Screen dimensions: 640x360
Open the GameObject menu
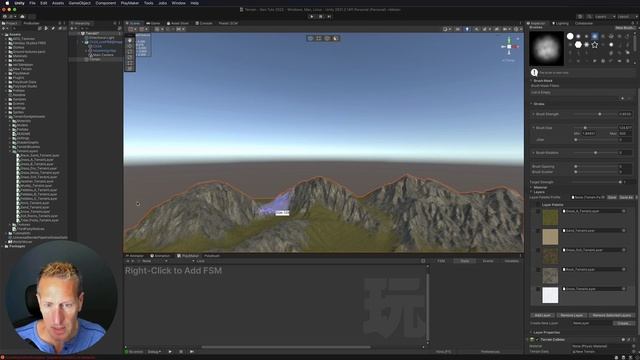point(80,3)
